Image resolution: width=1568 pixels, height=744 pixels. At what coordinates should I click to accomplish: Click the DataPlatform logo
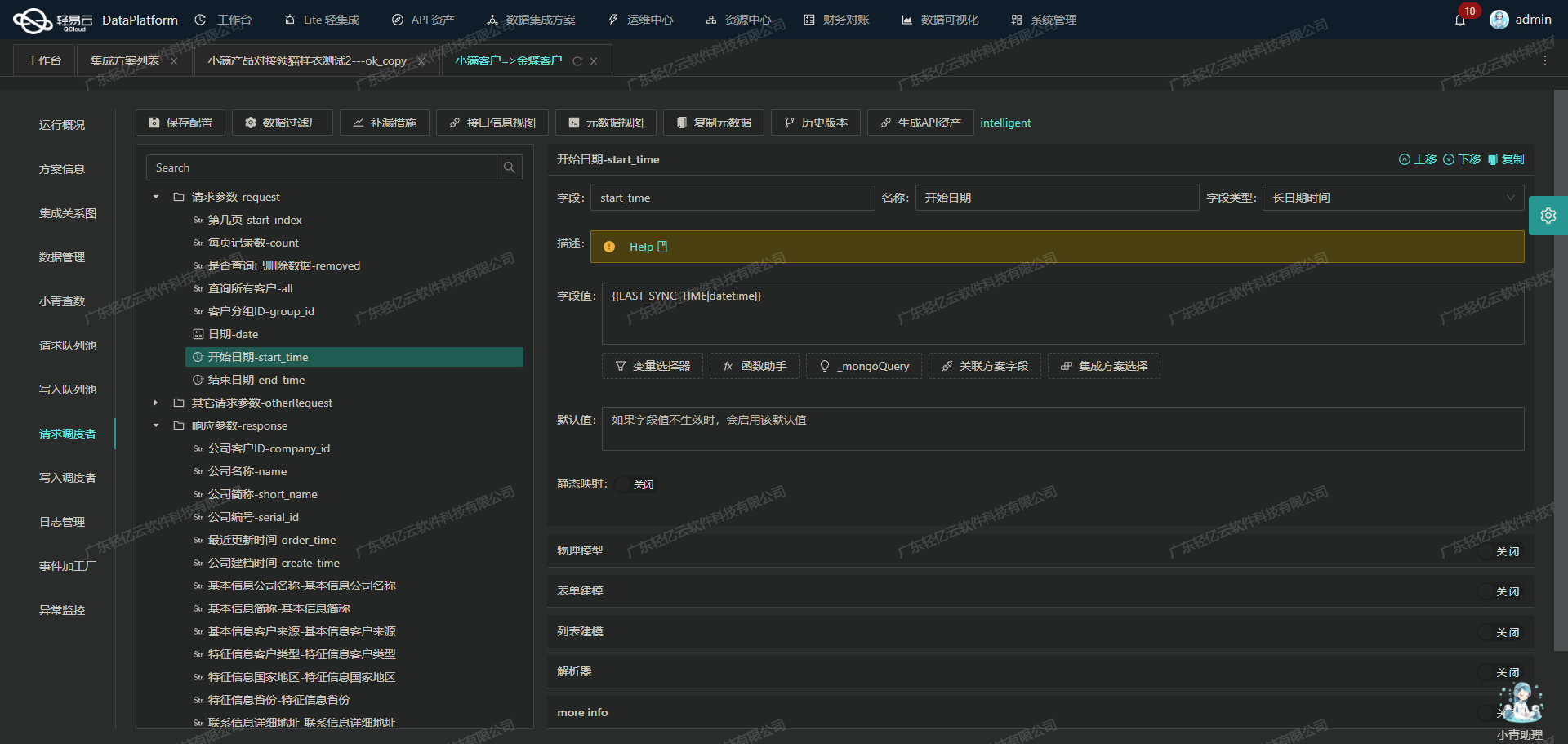(x=95, y=20)
